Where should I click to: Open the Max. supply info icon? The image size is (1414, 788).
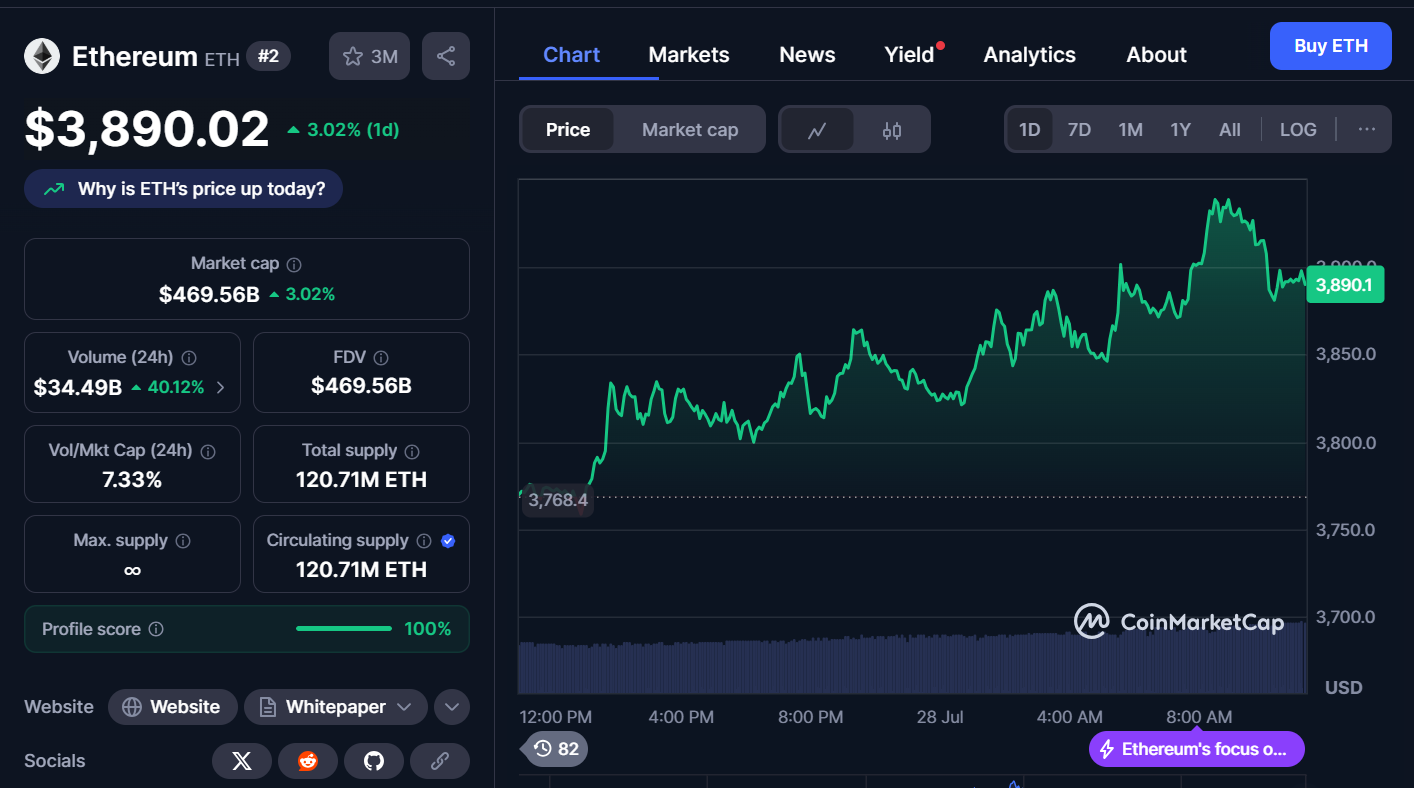click(183, 541)
